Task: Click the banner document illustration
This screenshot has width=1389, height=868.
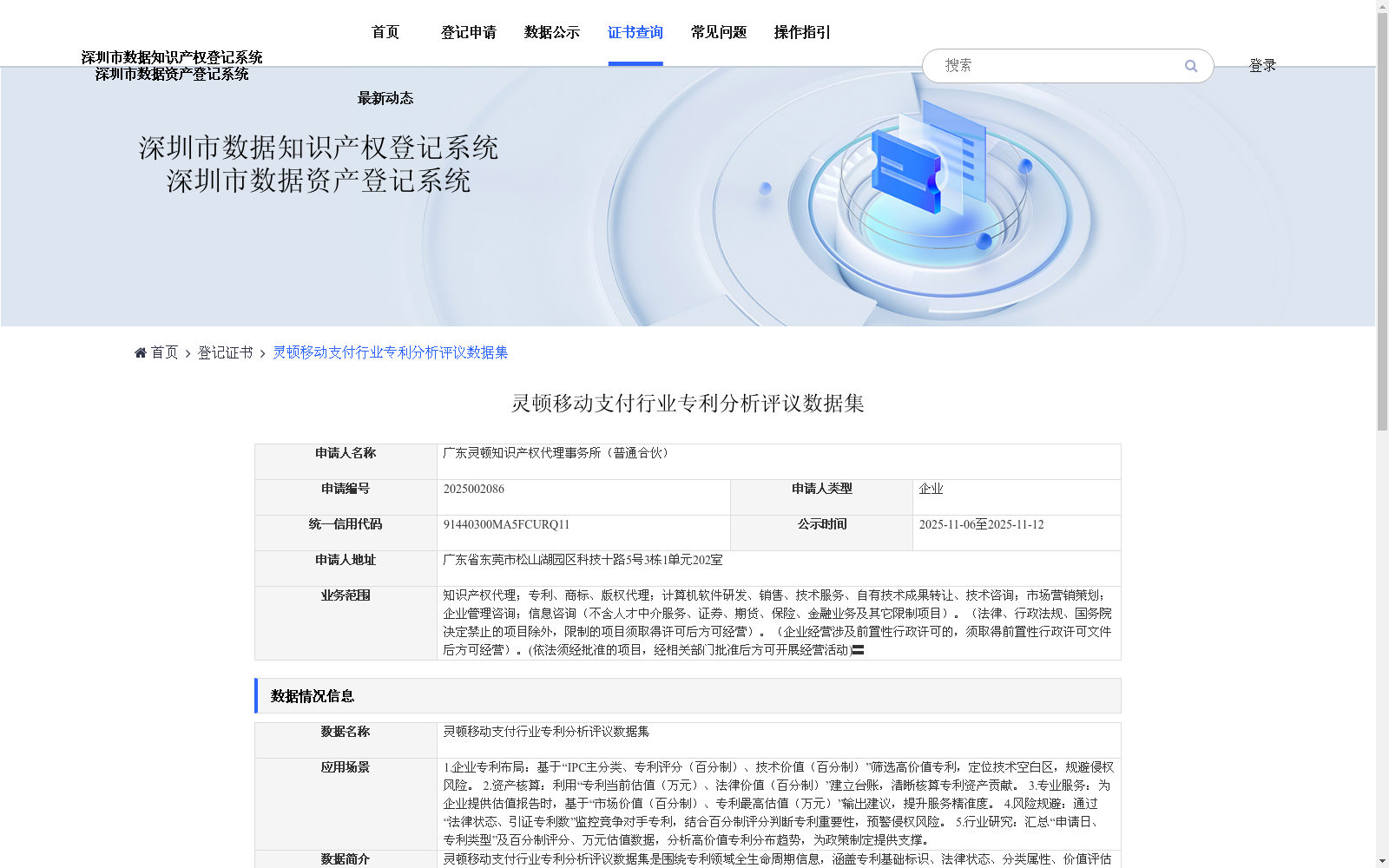Action: [929, 159]
